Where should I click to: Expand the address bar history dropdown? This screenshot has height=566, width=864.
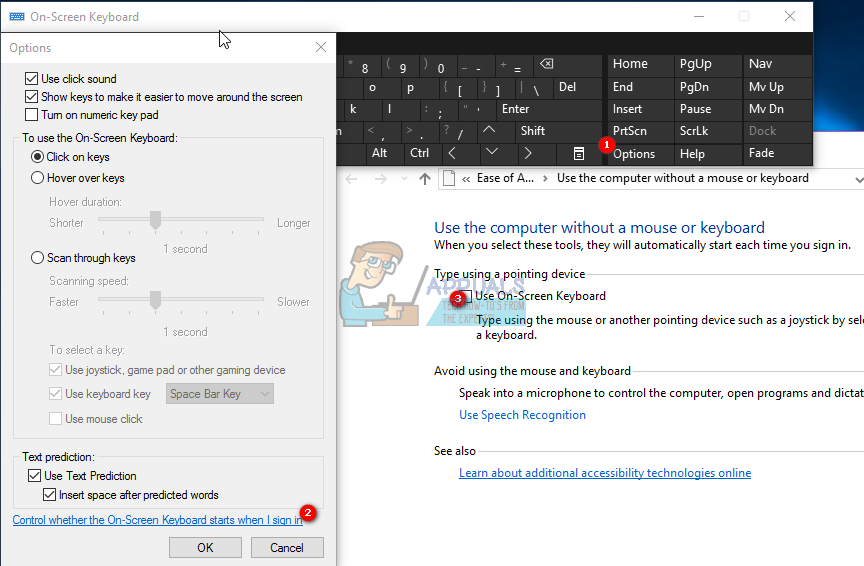click(858, 179)
